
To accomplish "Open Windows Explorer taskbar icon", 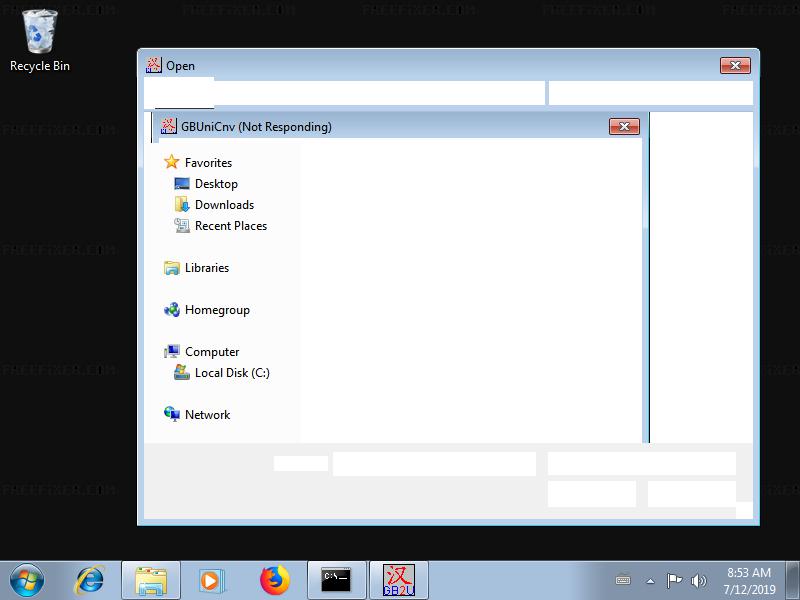I will (x=151, y=581).
